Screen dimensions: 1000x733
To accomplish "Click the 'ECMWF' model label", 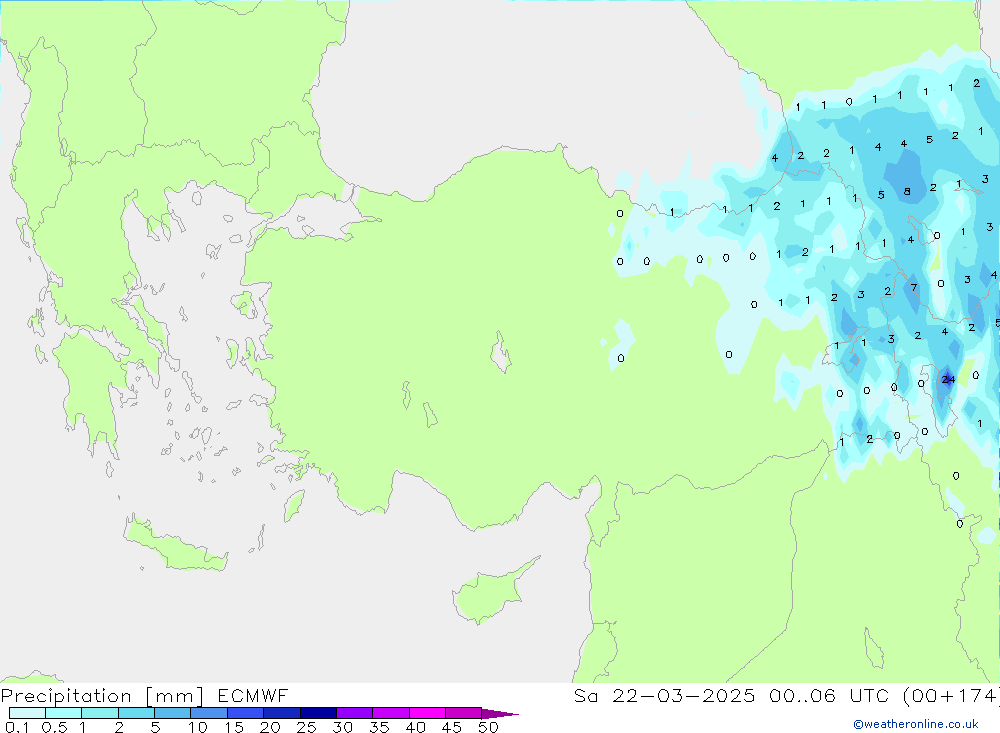I will [x=253, y=696].
